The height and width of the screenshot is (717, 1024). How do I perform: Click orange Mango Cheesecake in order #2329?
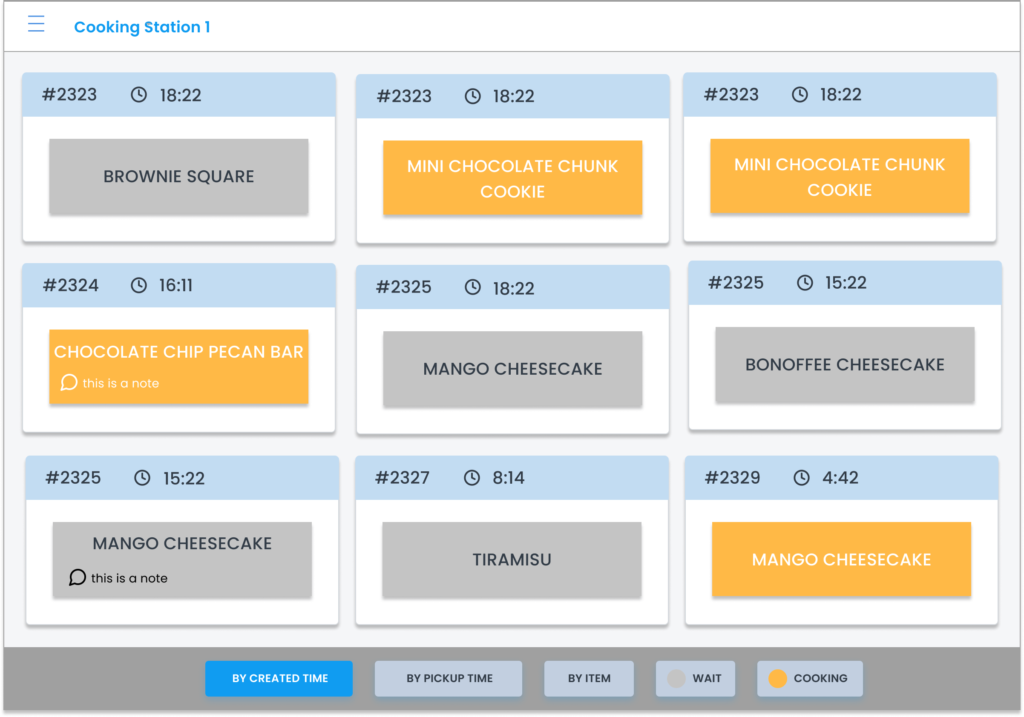841,560
